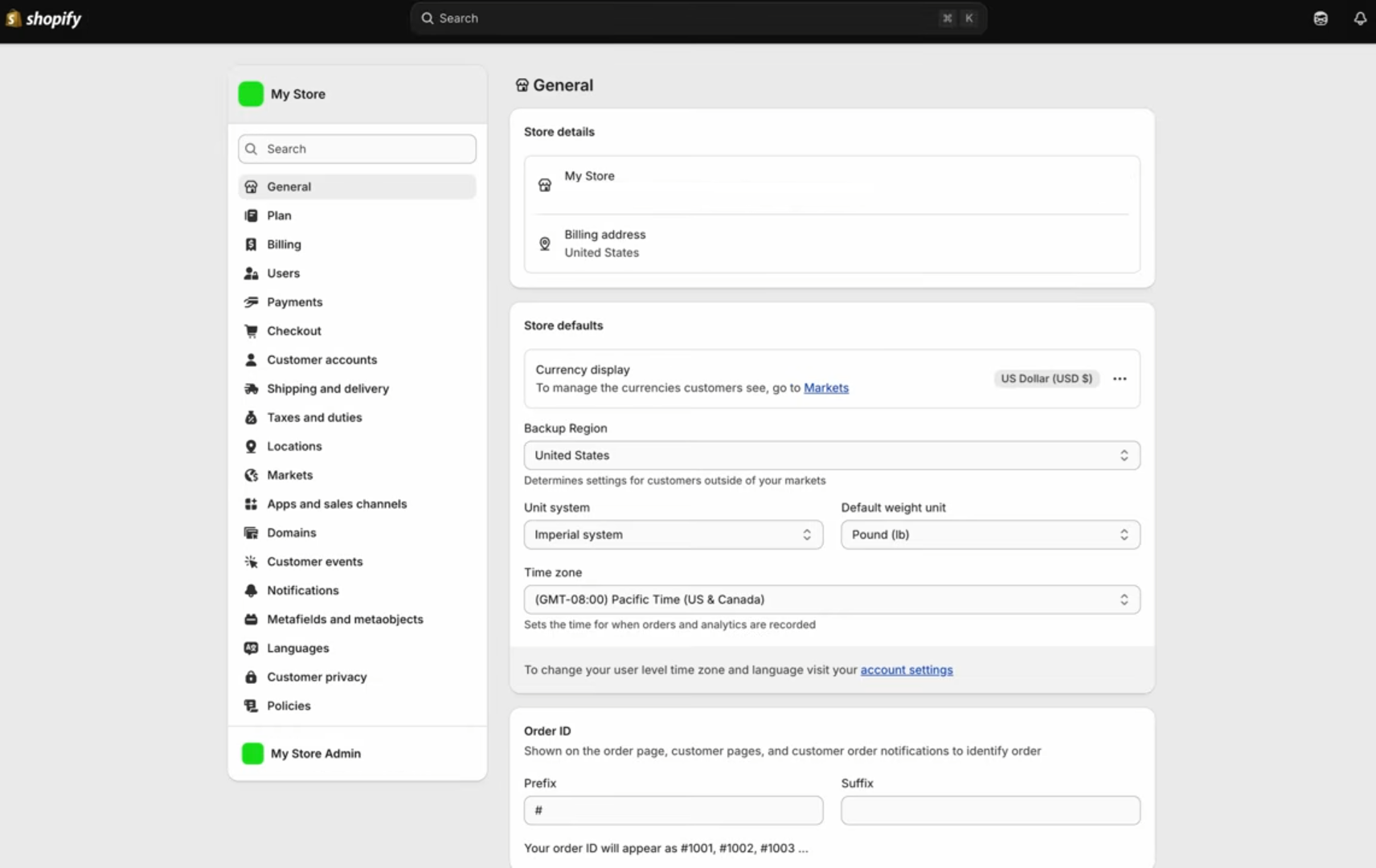Click the Languages icon
Screen dimensions: 1376x868
(x=251, y=649)
